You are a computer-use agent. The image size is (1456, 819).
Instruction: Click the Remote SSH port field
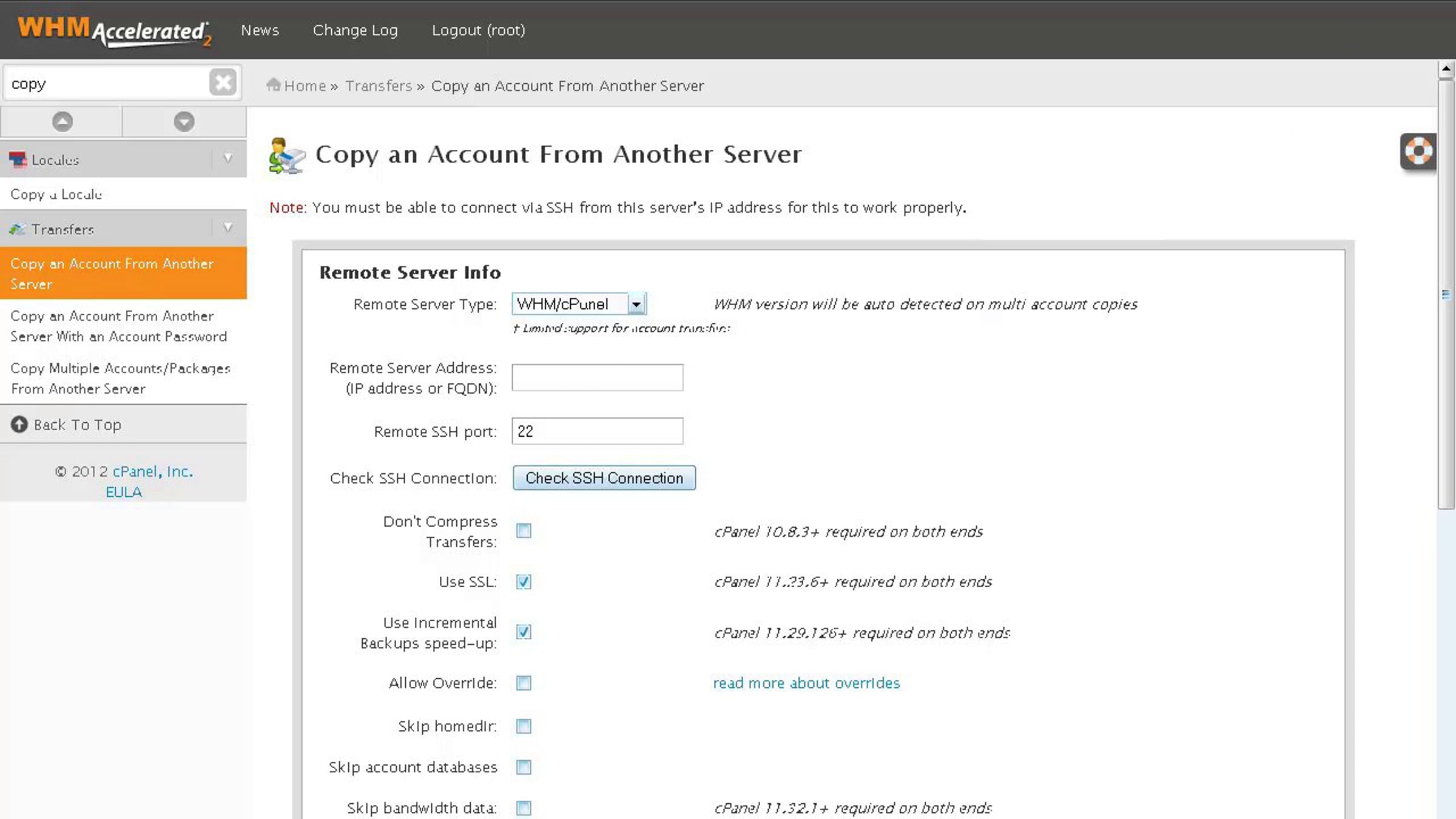(x=598, y=431)
